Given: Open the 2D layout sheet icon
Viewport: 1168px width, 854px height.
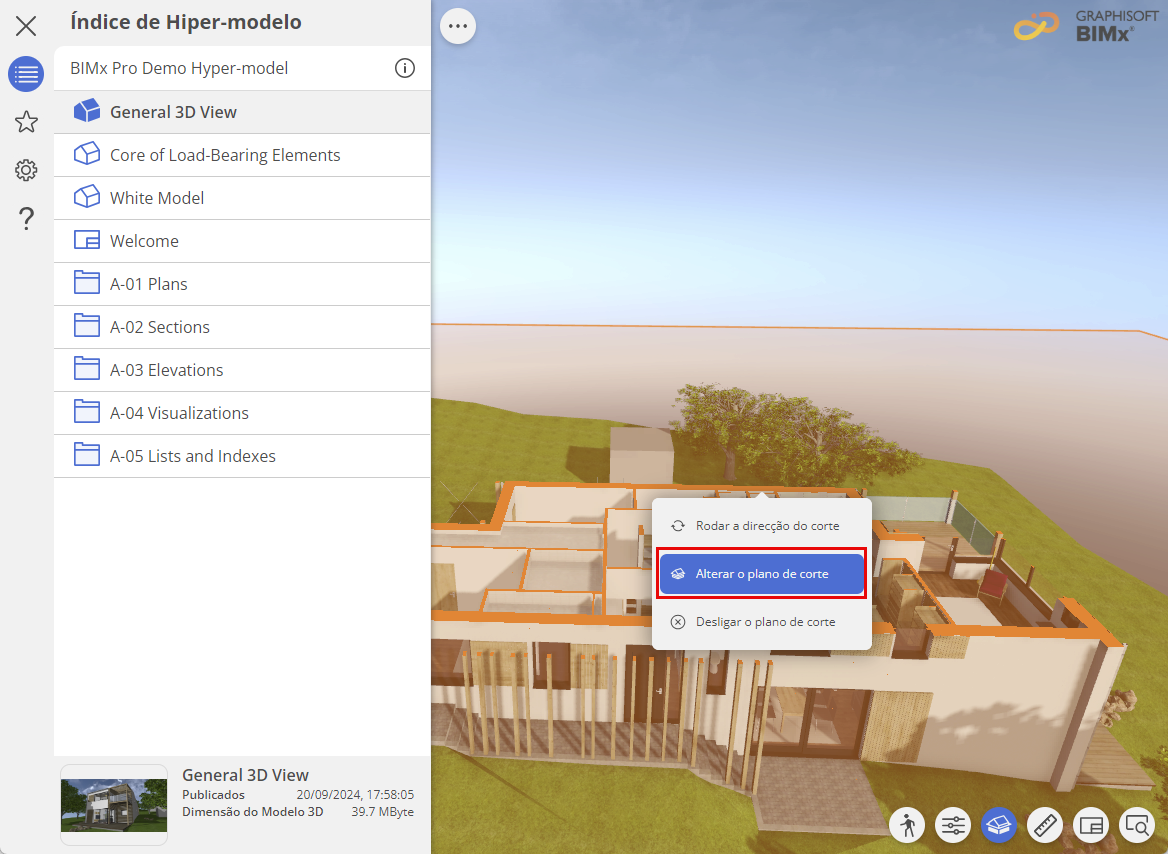Looking at the screenshot, I should [1091, 825].
